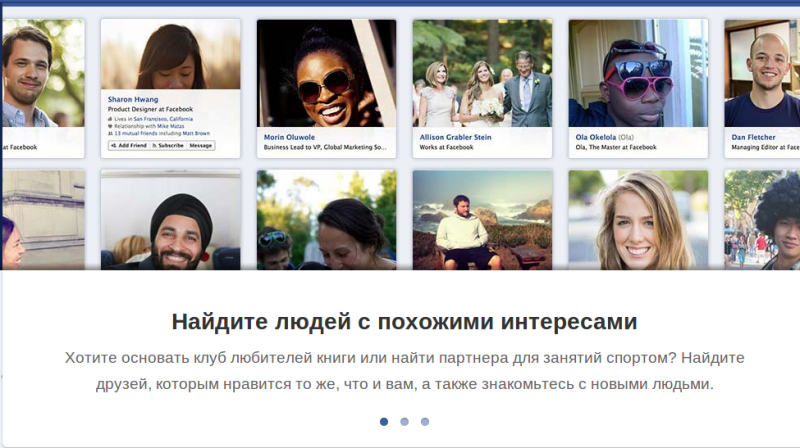Image resolution: width=800 pixels, height=448 pixels.
Task: Click the 'Product Designer at Facebook' text
Action: 151,109
